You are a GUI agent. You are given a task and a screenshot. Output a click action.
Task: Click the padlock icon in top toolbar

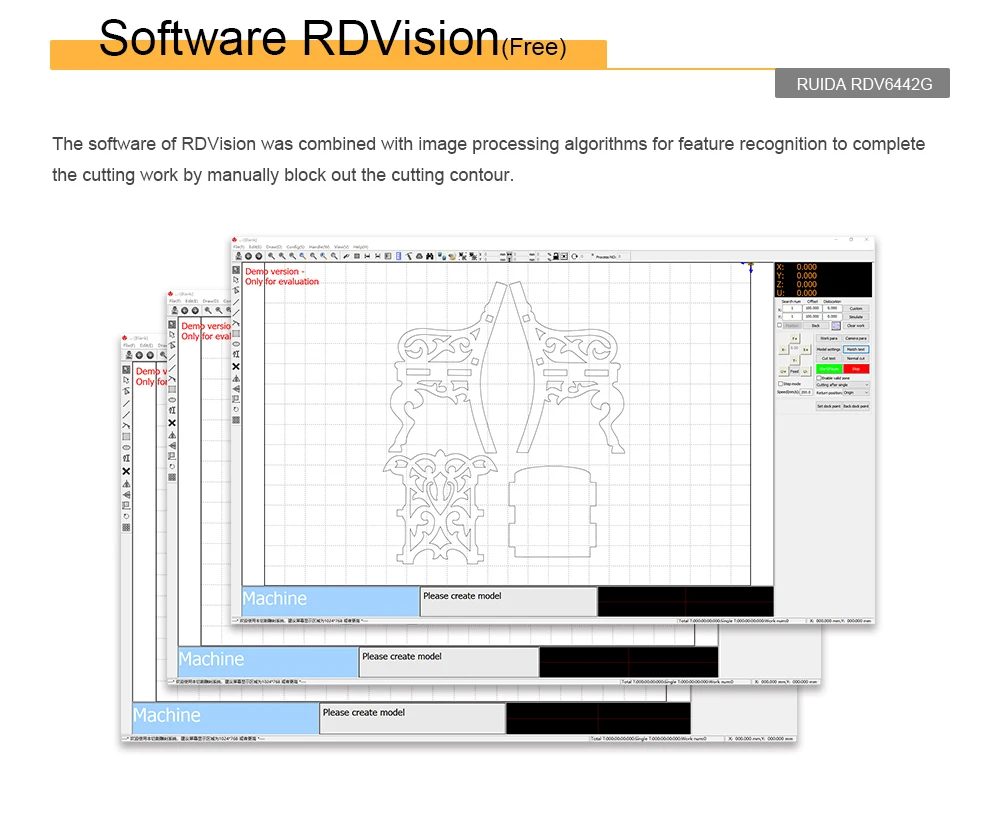click(555, 256)
